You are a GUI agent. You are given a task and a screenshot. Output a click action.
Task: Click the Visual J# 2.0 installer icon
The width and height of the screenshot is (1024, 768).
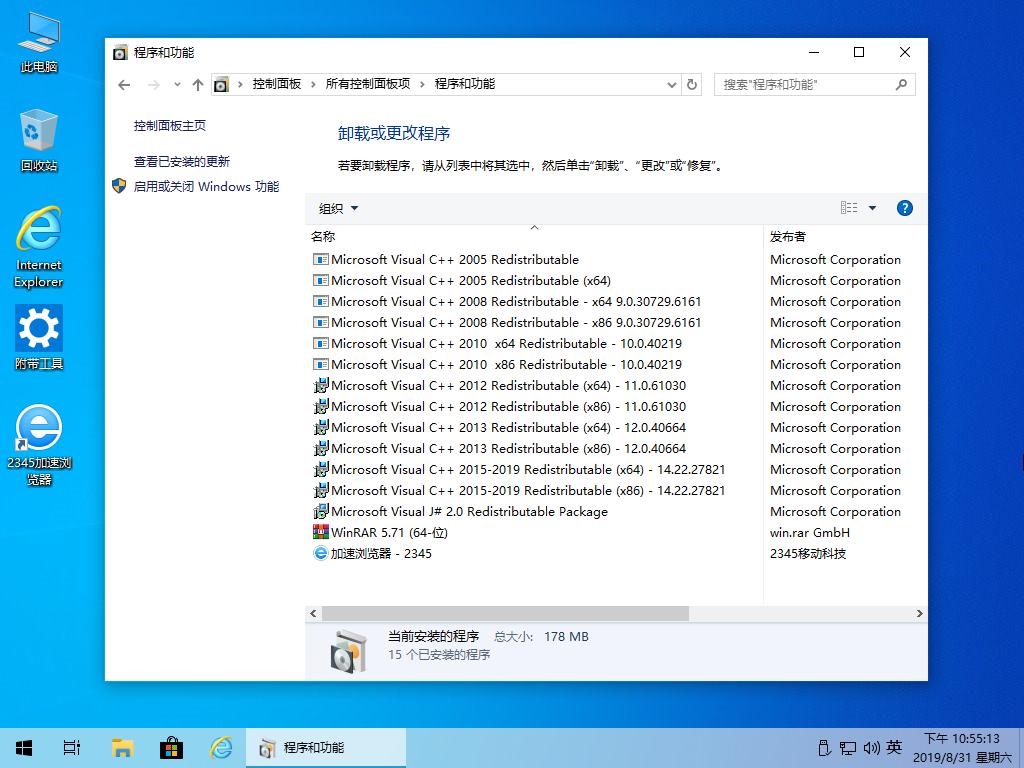click(x=320, y=511)
